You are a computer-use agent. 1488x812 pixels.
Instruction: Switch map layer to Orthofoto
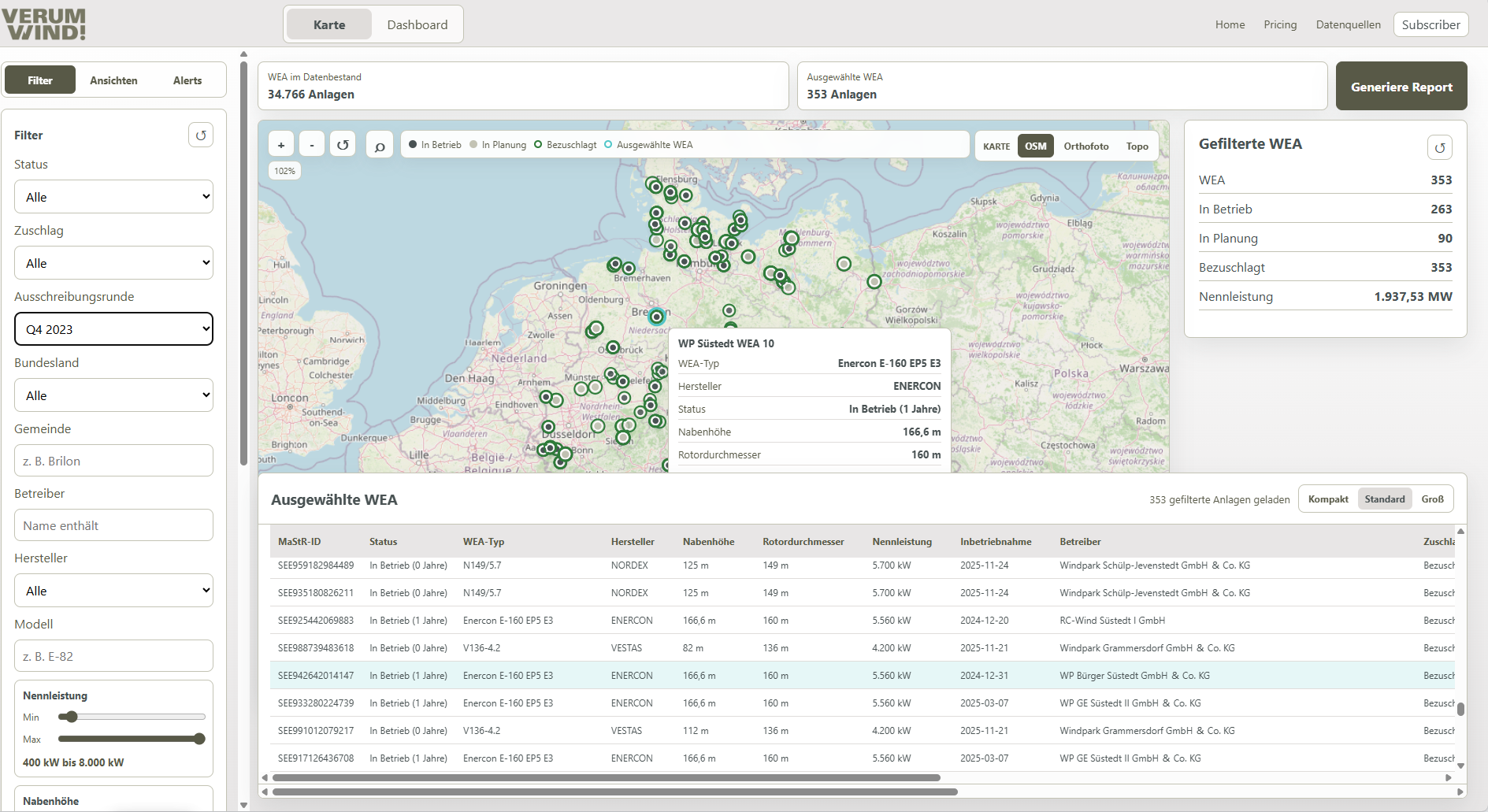[x=1086, y=146]
